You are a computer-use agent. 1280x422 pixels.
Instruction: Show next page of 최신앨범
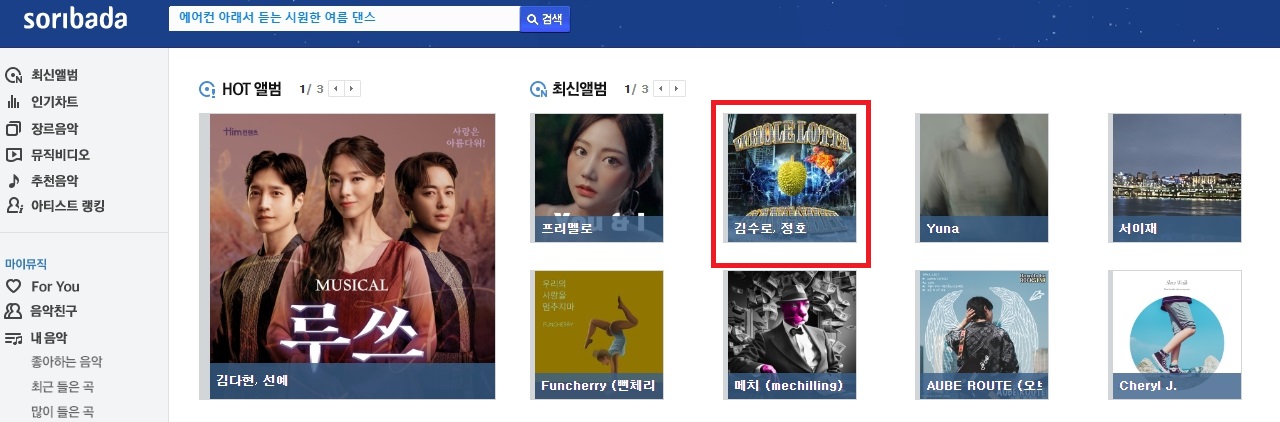[x=678, y=89]
